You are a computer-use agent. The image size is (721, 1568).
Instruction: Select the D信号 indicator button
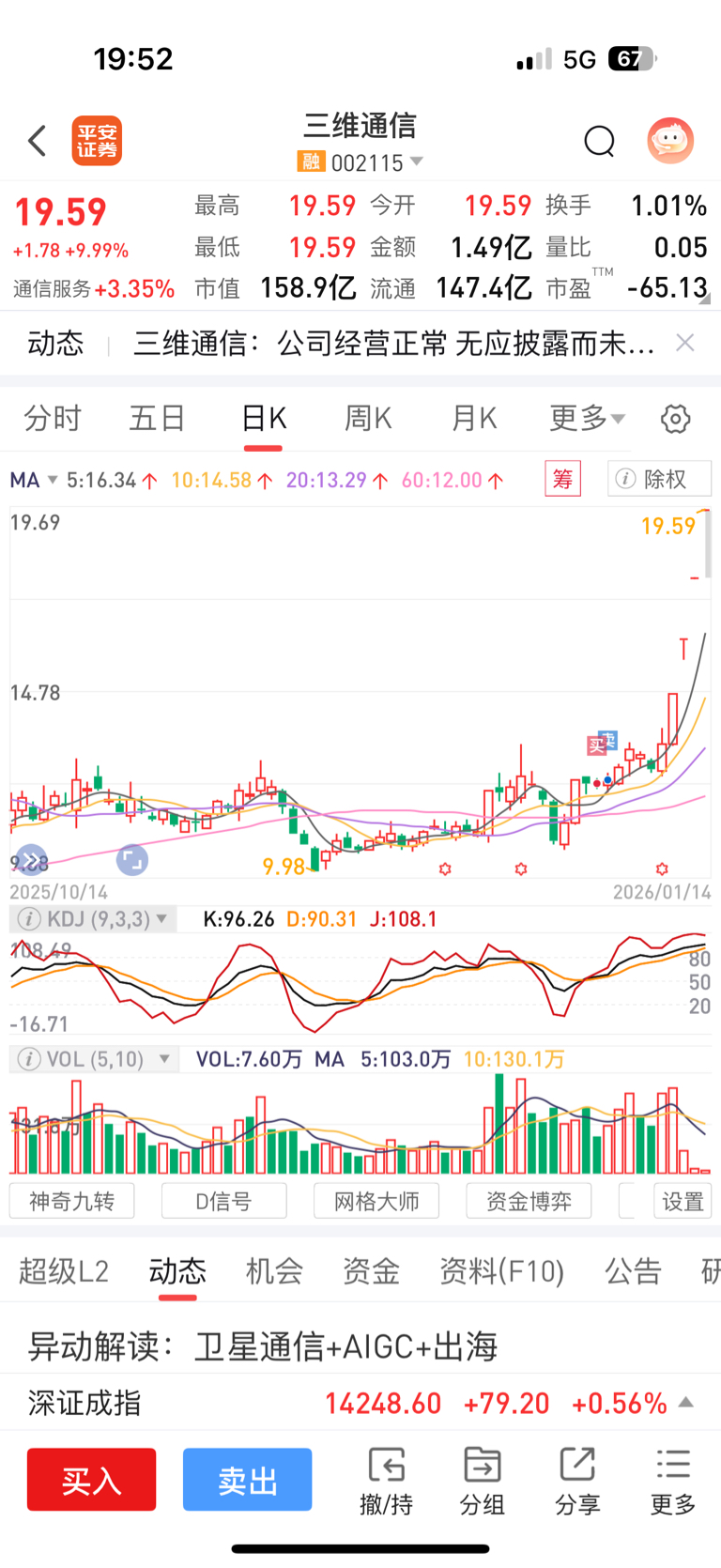(223, 1201)
